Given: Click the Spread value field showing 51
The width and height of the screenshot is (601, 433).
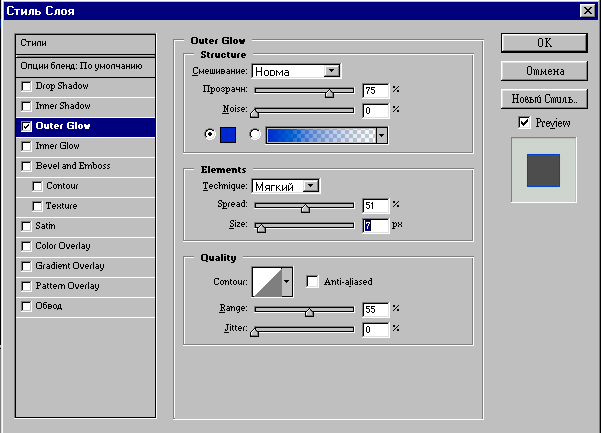Looking at the screenshot, I should coord(376,206).
